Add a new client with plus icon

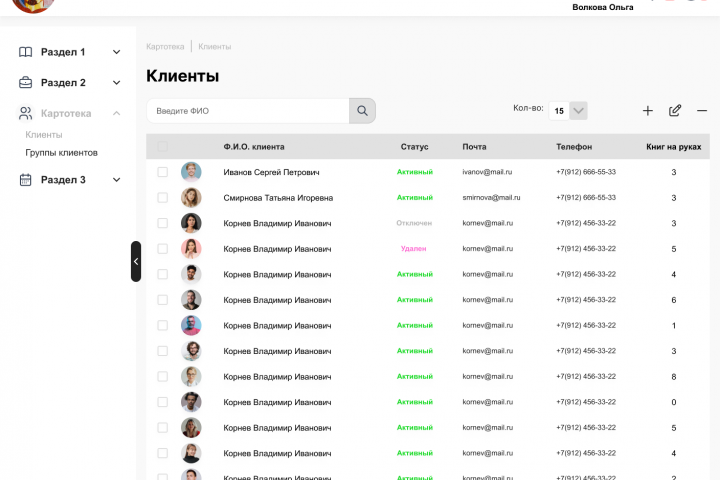tap(647, 111)
